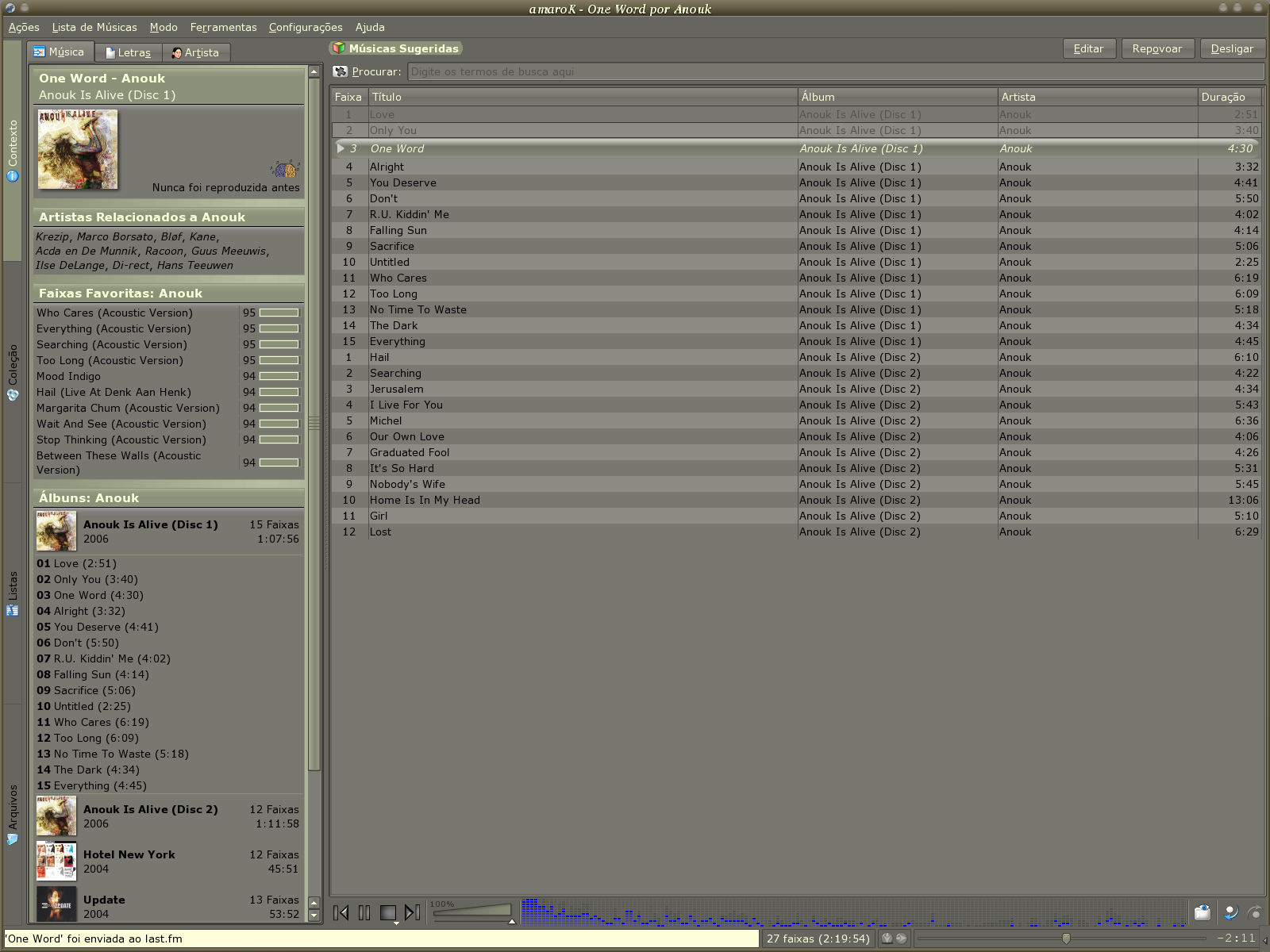1270x952 pixels.
Task: Sort playlist by the Título column
Action: (583, 97)
